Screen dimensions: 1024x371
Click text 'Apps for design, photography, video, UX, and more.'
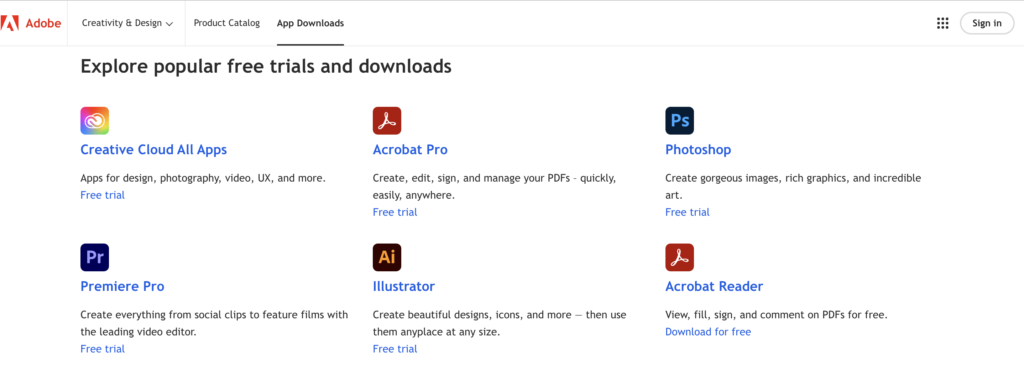coord(203,178)
